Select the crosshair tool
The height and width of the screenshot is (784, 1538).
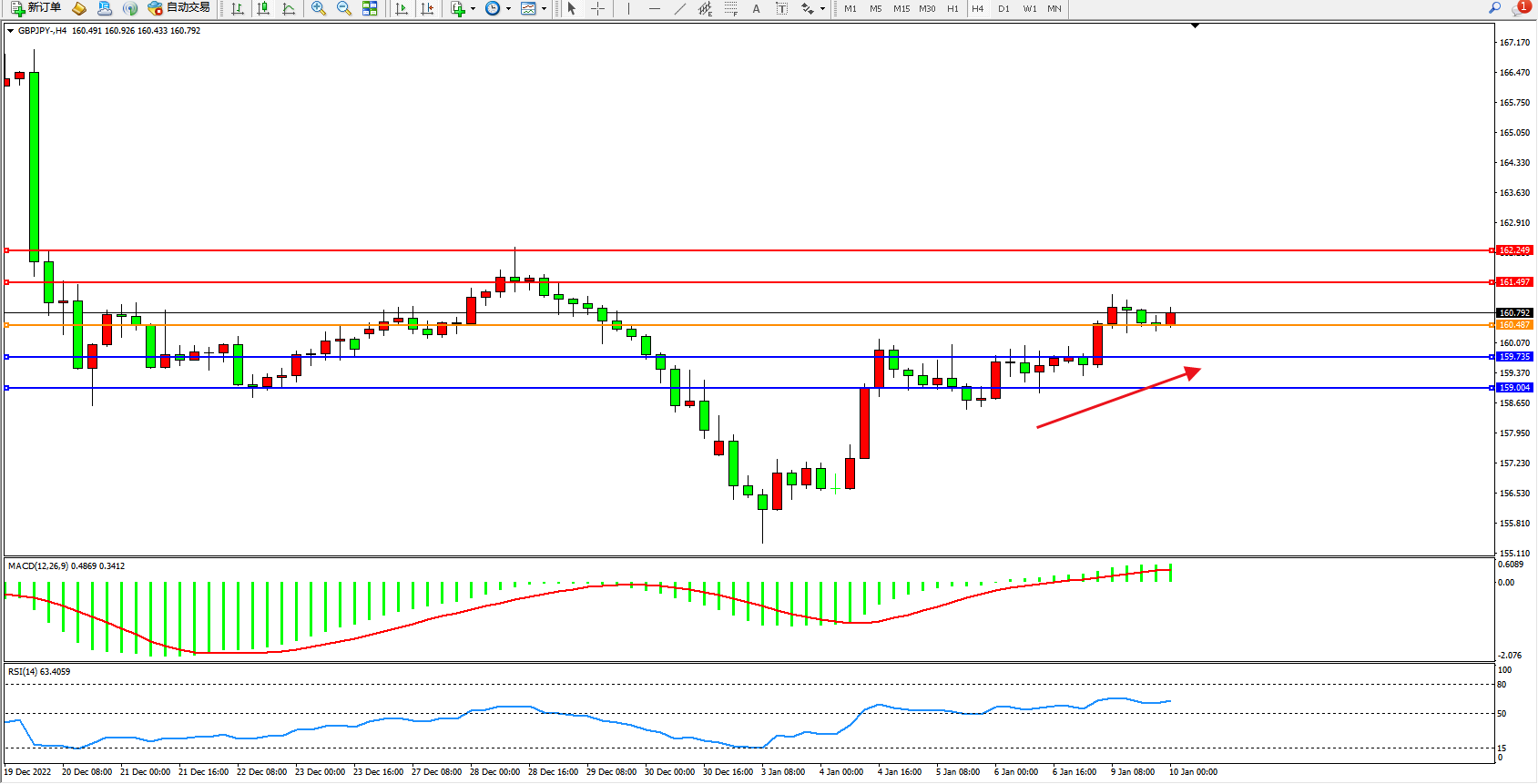pyautogui.click(x=597, y=8)
